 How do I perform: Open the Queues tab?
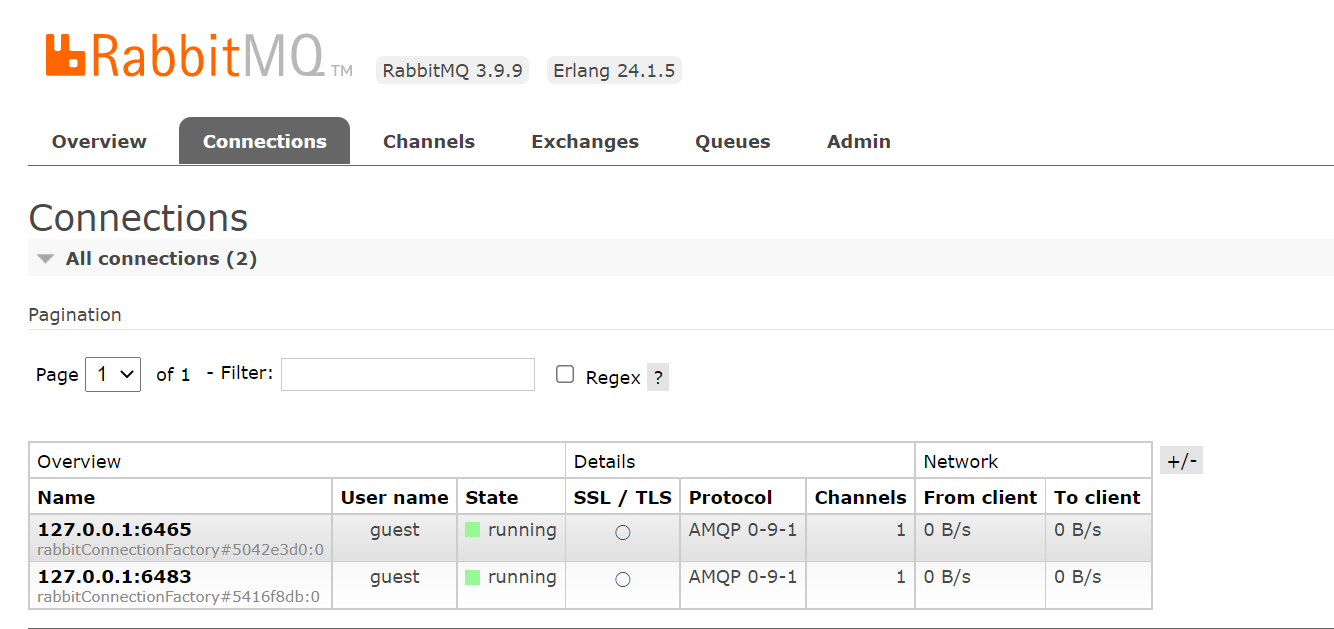(x=732, y=142)
